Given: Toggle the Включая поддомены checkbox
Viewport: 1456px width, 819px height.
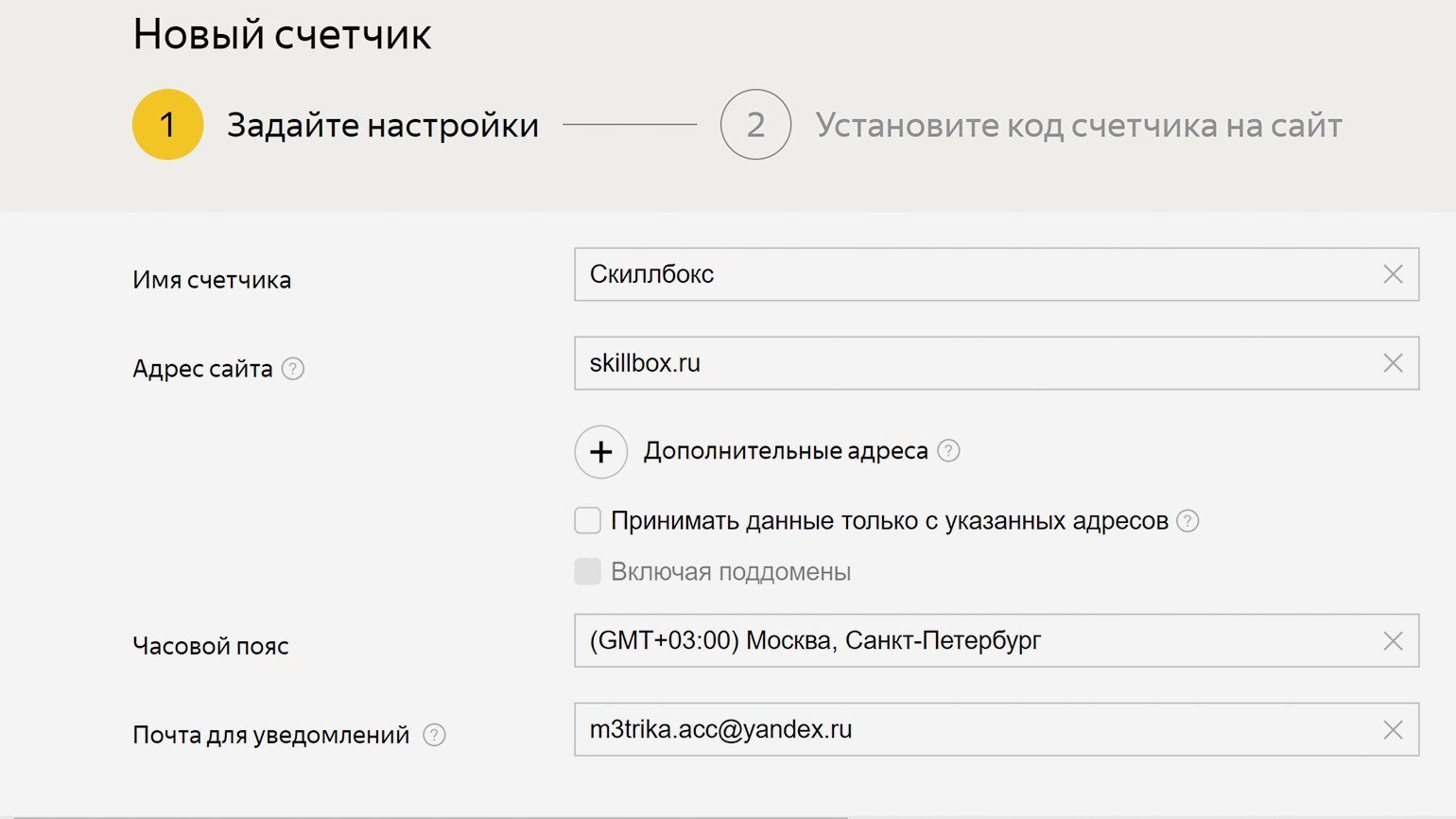Looking at the screenshot, I should 588,571.
